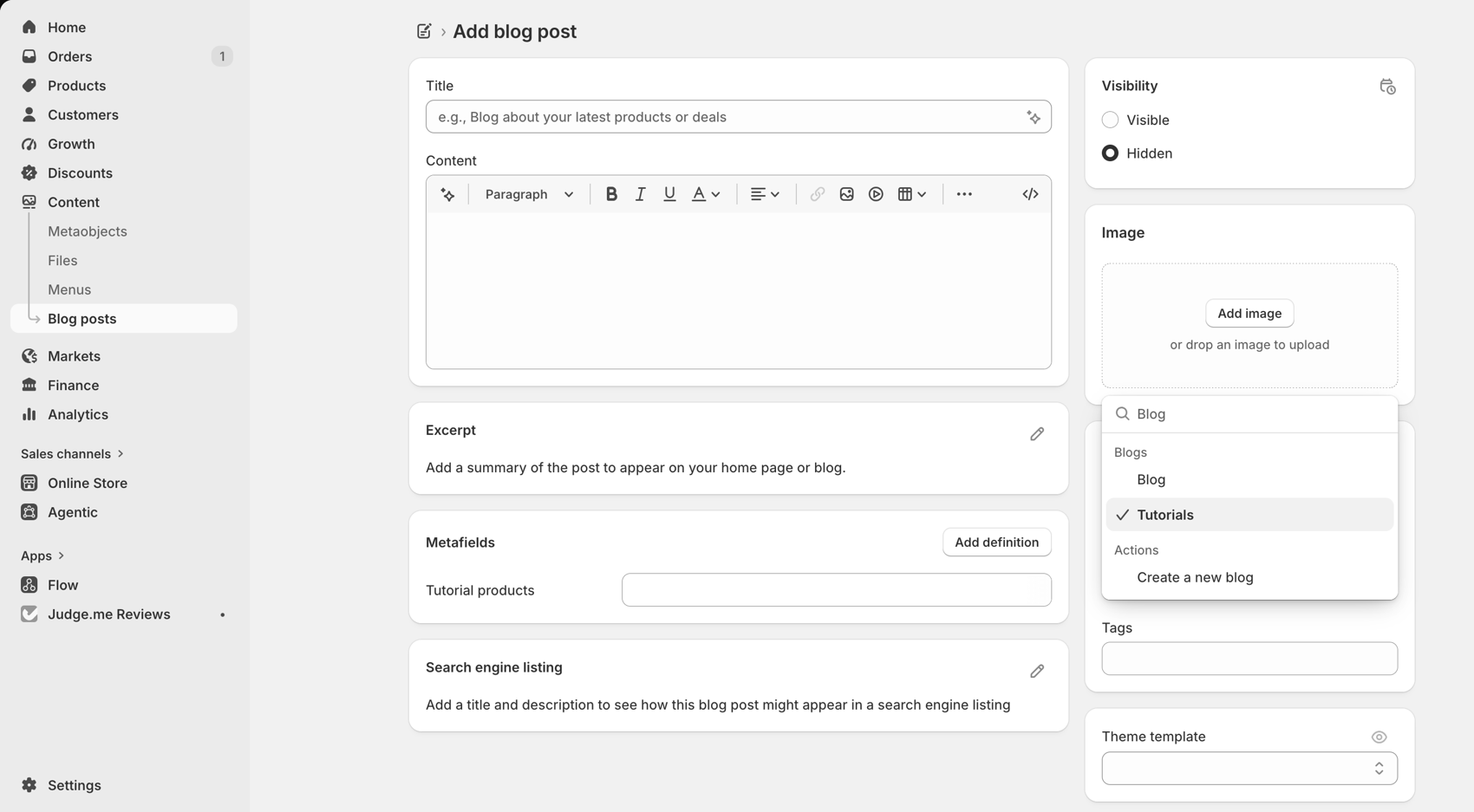
Task: Click into the blog search field
Action: click(x=1249, y=414)
